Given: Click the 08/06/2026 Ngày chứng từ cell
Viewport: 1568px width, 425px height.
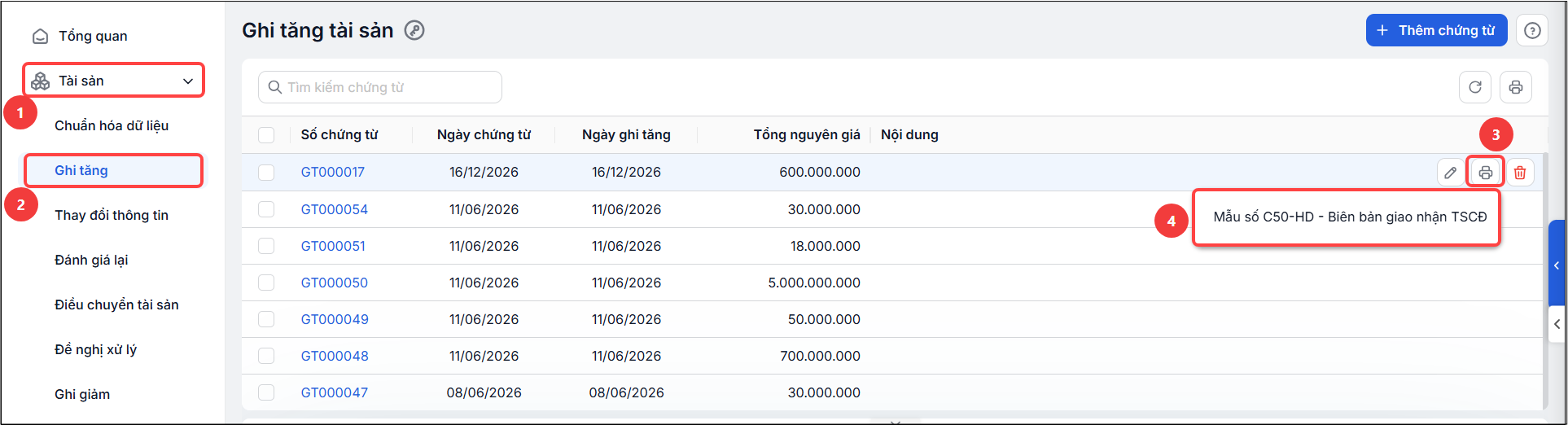Looking at the screenshot, I should click(x=484, y=392).
